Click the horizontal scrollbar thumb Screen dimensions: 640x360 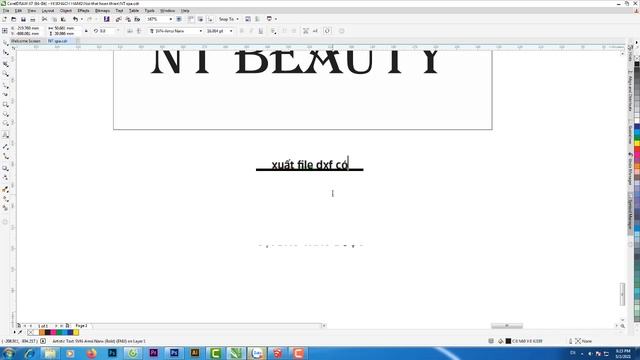pyautogui.click(x=507, y=326)
